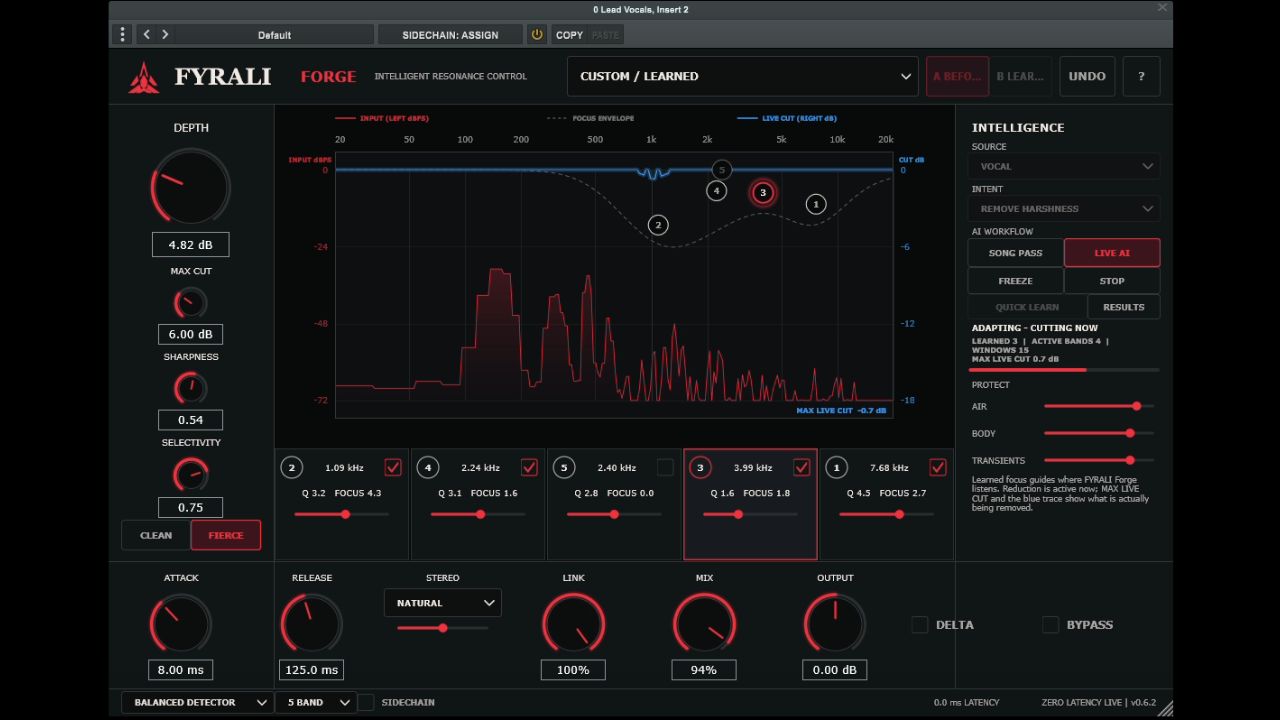Select CLEAN mode

click(x=156, y=535)
